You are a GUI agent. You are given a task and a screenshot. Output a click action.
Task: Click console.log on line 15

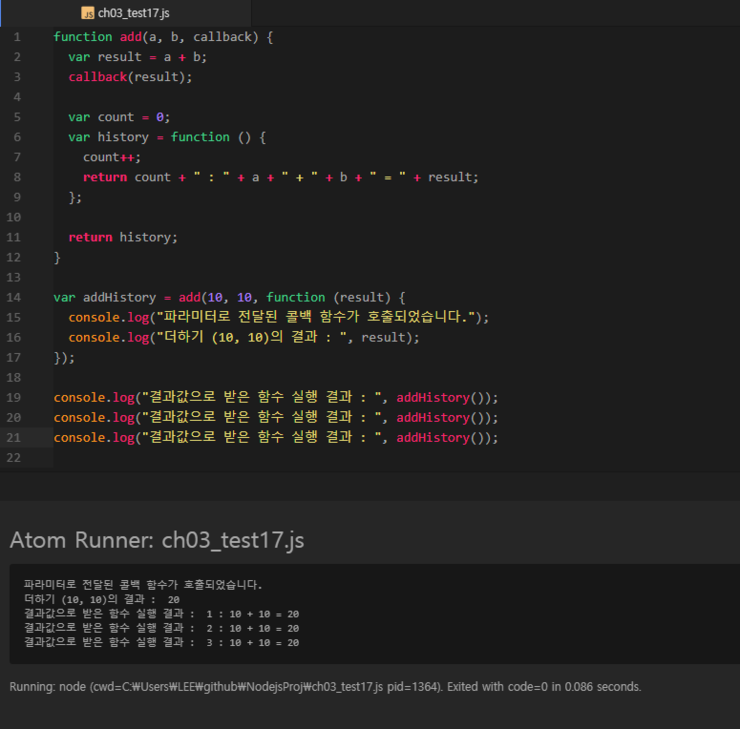tap(109, 318)
